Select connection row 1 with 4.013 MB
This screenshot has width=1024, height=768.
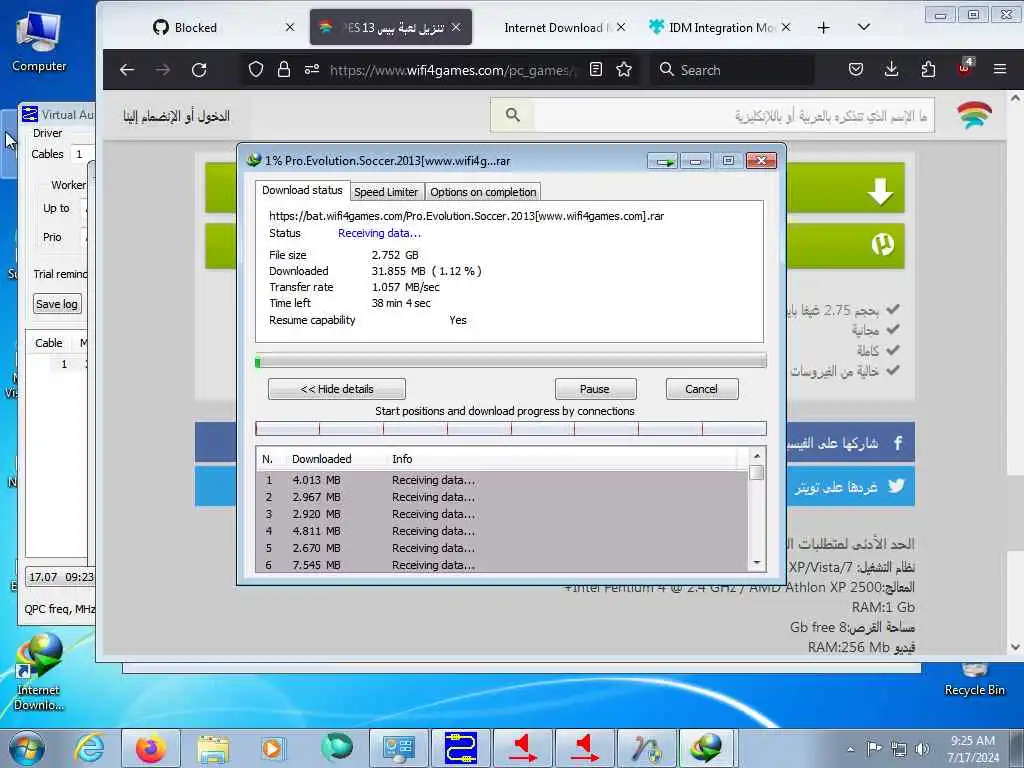click(502, 480)
